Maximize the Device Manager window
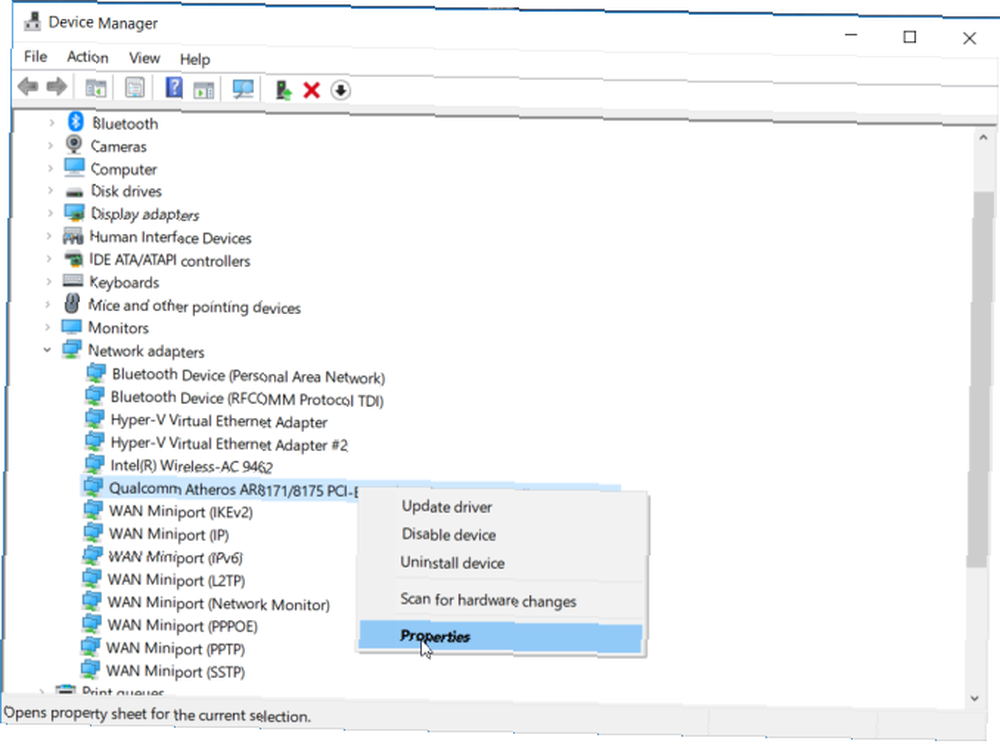The height and width of the screenshot is (744, 1000). [x=910, y=37]
